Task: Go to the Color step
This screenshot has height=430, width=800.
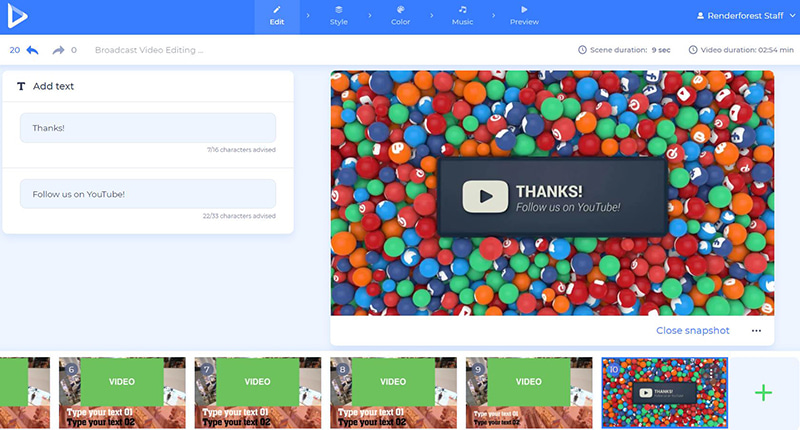Action: [x=401, y=16]
